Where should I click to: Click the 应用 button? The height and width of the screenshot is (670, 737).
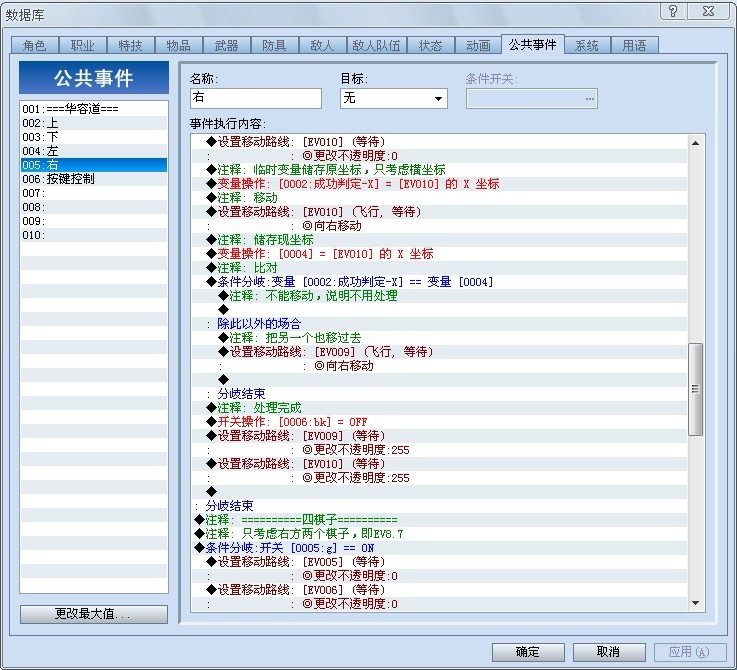[690, 652]
